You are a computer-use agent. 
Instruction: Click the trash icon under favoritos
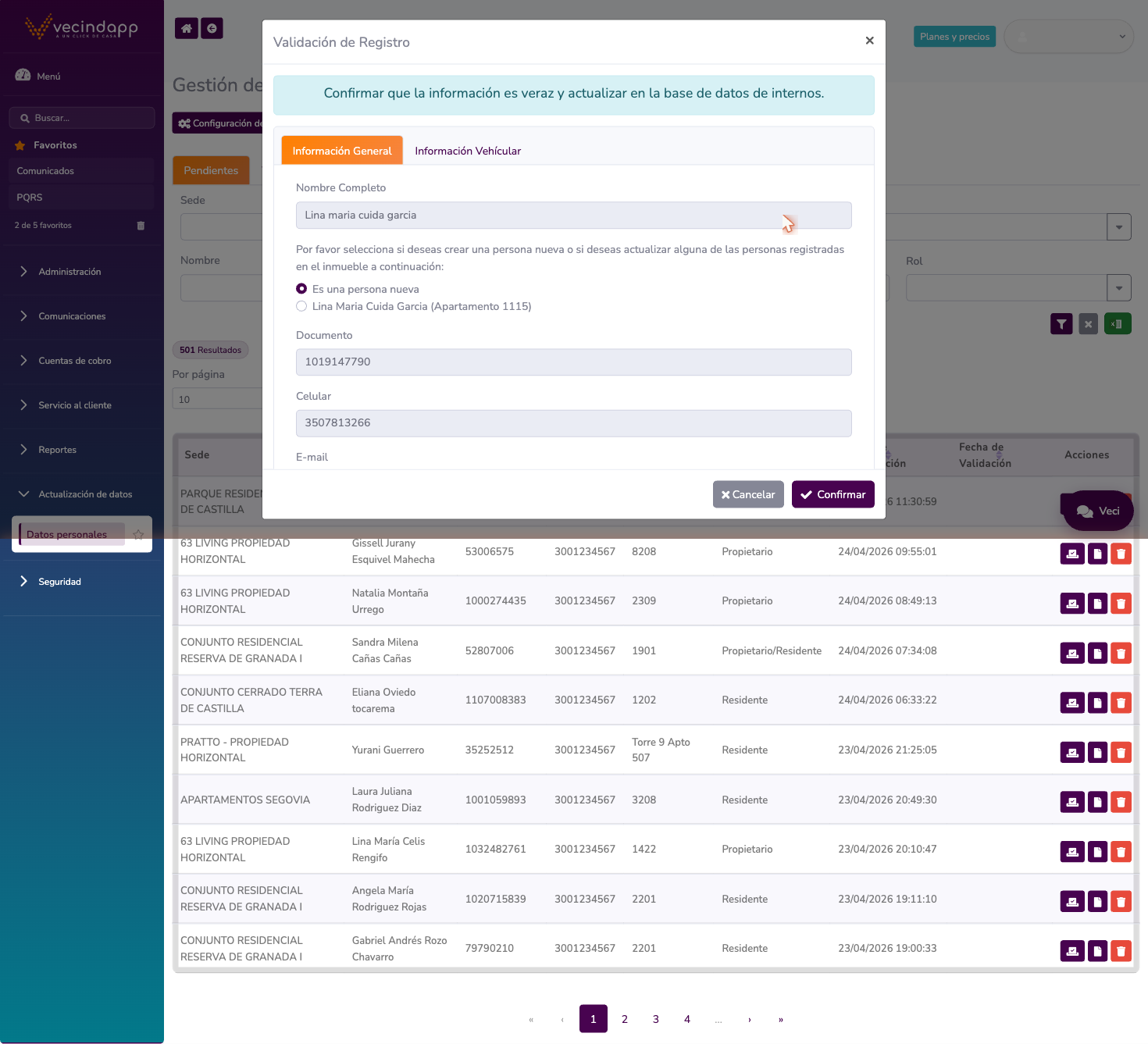click(x=141, y=226)
